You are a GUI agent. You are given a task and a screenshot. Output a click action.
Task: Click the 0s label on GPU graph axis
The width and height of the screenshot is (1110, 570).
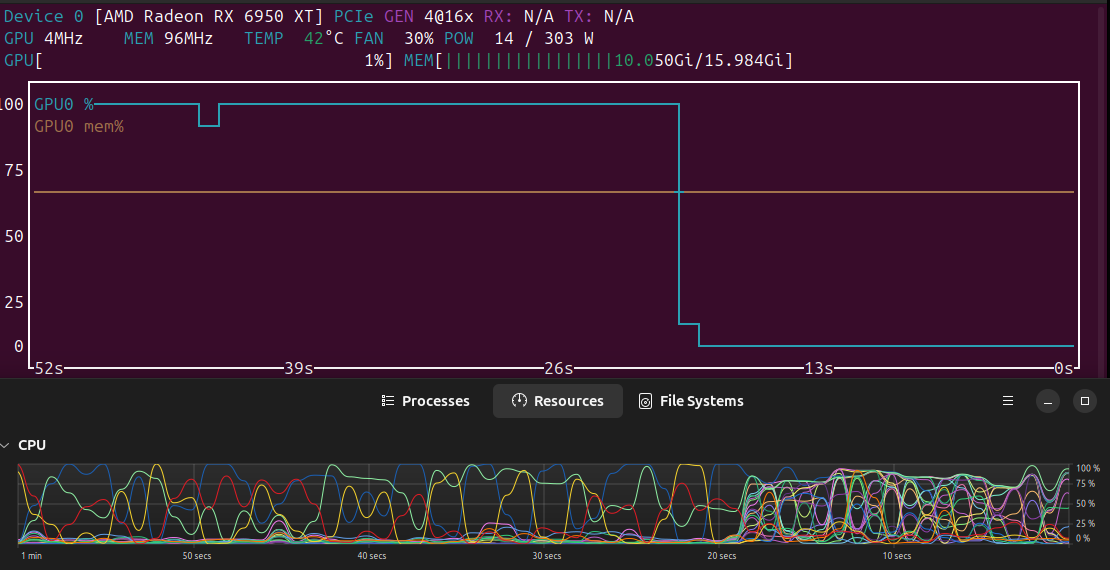[1063, 368]
